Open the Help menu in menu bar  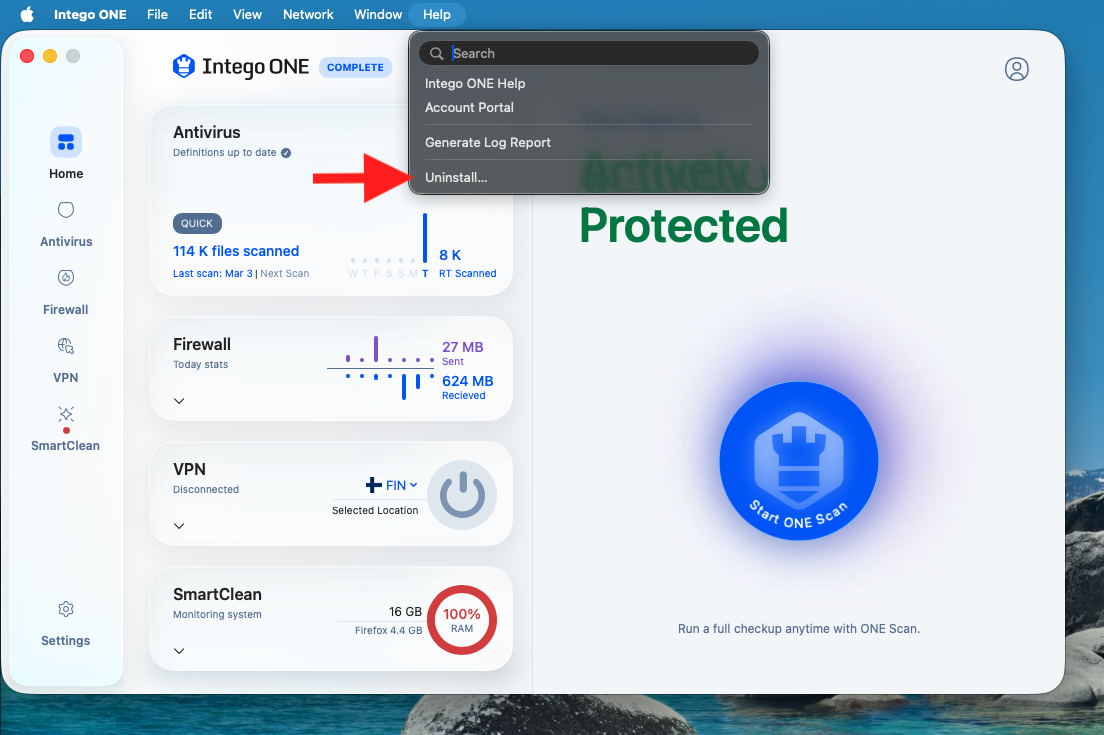pos(437,14)
